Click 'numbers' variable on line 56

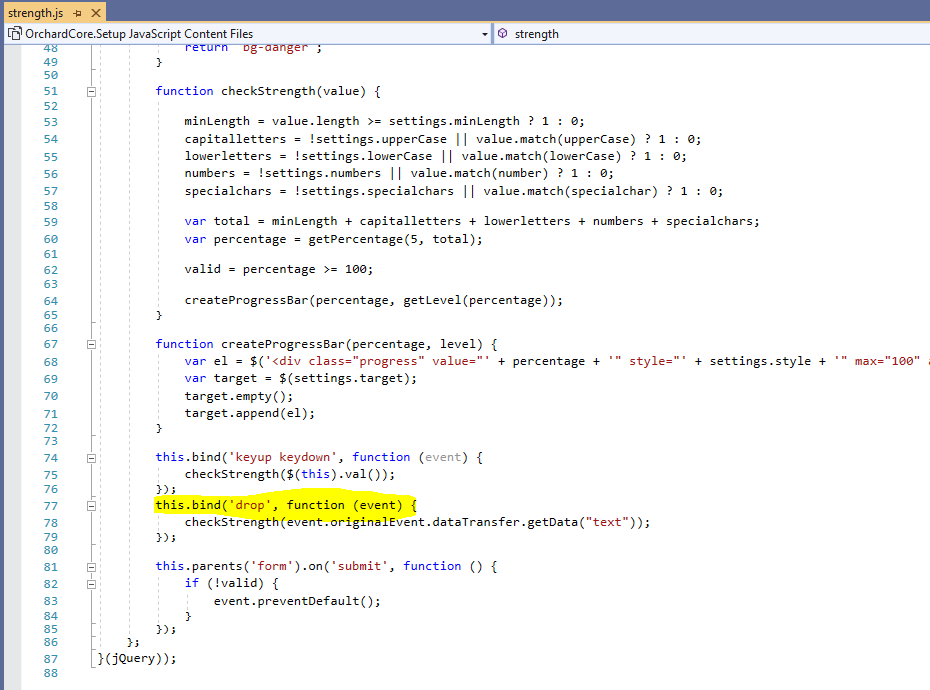(x=210, y=173)
